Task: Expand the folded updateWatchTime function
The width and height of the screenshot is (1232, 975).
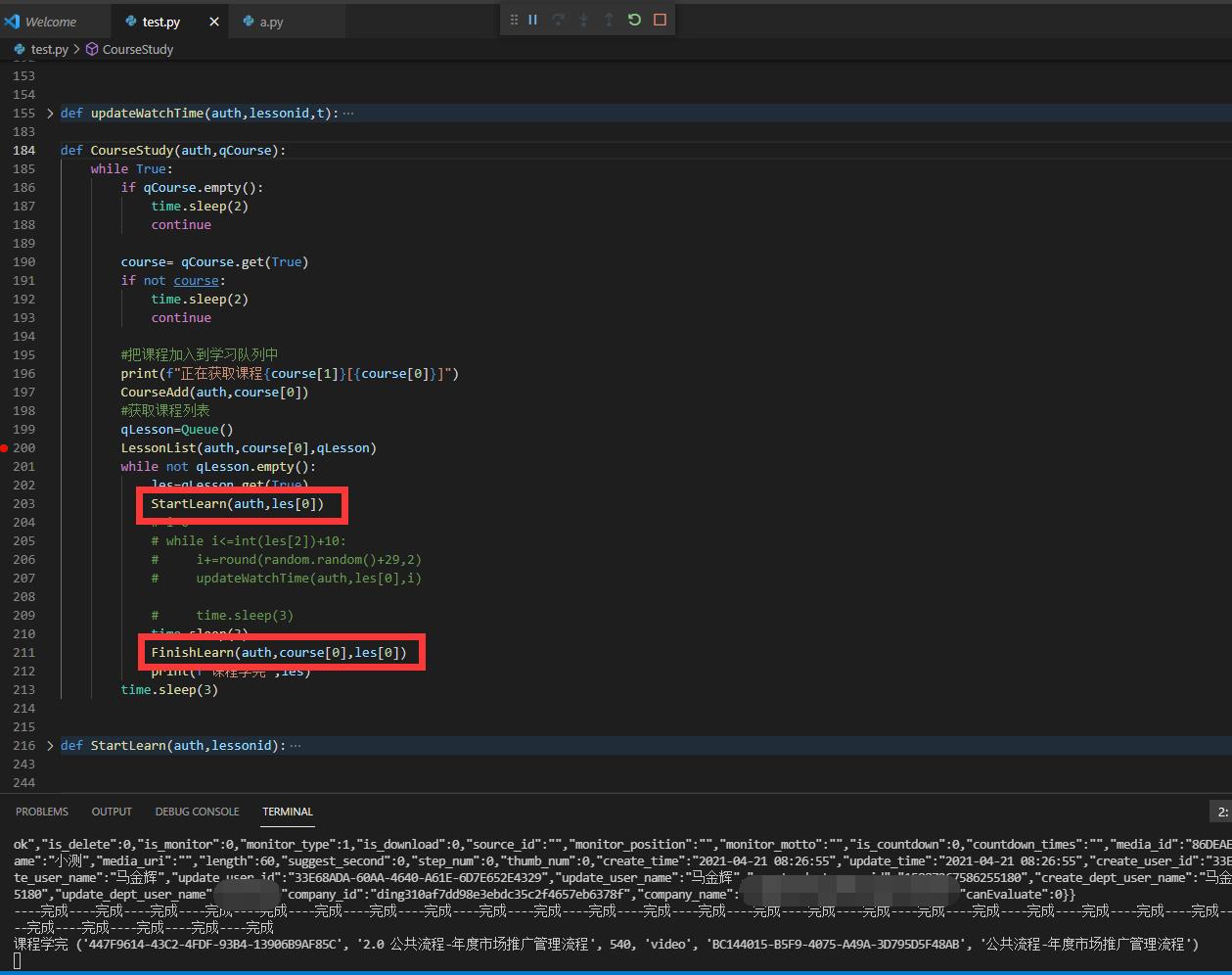Action: click(50, 114)
